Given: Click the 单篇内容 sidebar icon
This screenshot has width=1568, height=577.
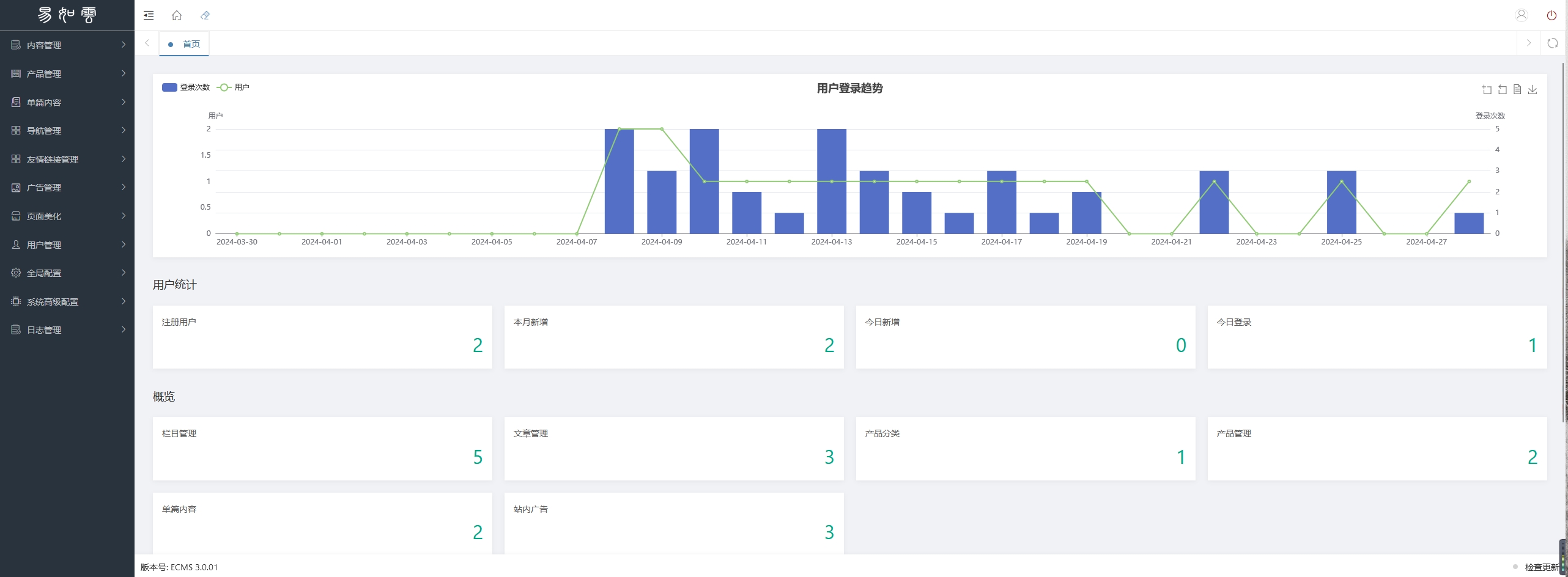Looking at the screenshot, I should (x=16, y=102).
